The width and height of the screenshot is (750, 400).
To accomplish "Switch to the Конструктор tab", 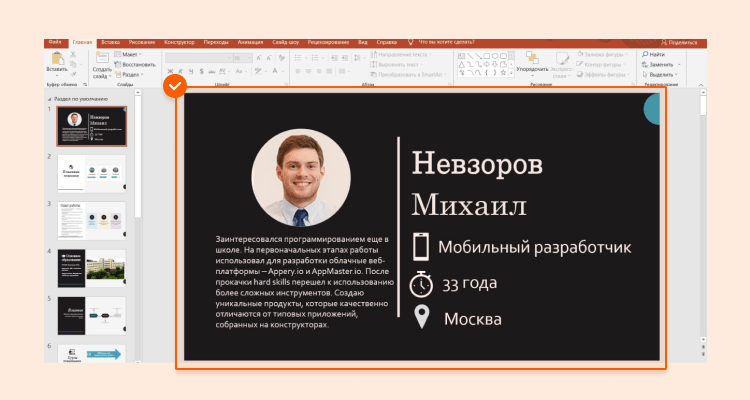I will 179,42.
